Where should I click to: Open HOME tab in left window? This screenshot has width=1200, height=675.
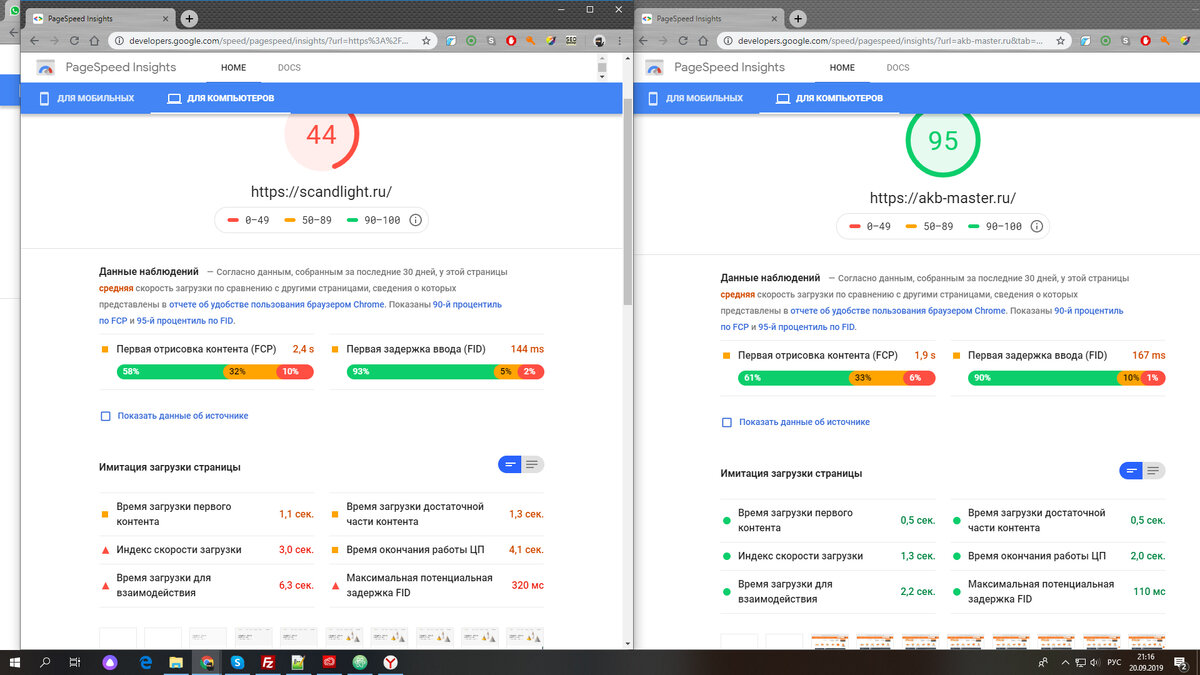(x=233, y=68)
